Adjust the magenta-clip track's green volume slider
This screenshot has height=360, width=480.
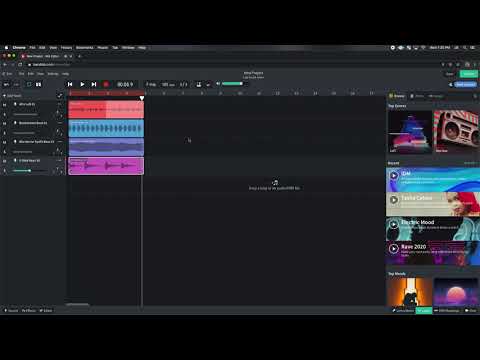pos(29,170)
